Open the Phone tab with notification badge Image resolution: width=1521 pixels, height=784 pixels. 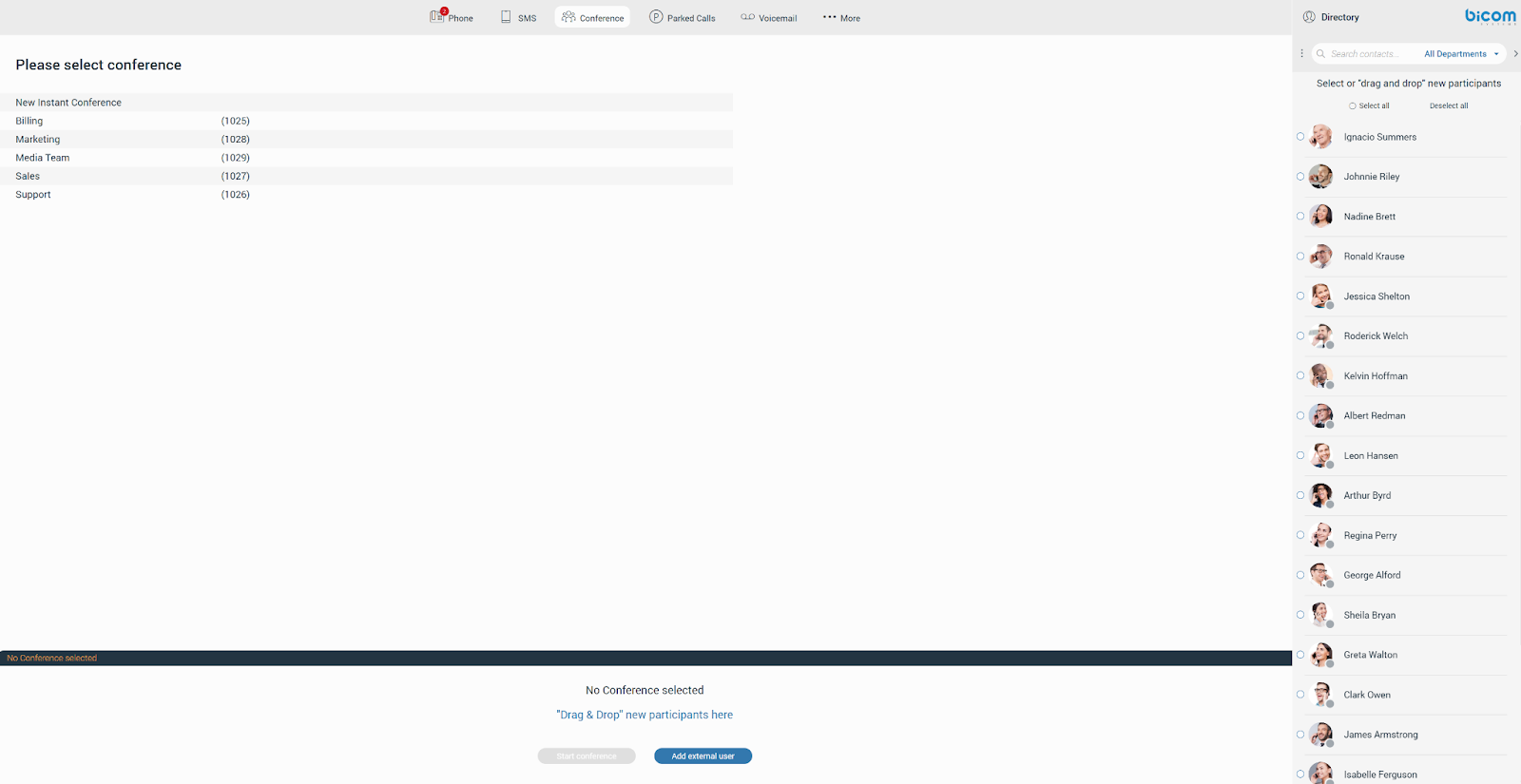tap(452, 17)
